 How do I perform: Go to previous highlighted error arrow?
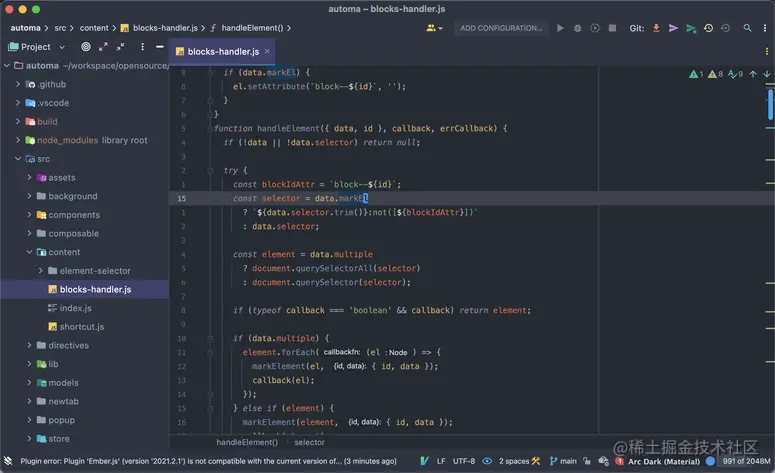753,74
